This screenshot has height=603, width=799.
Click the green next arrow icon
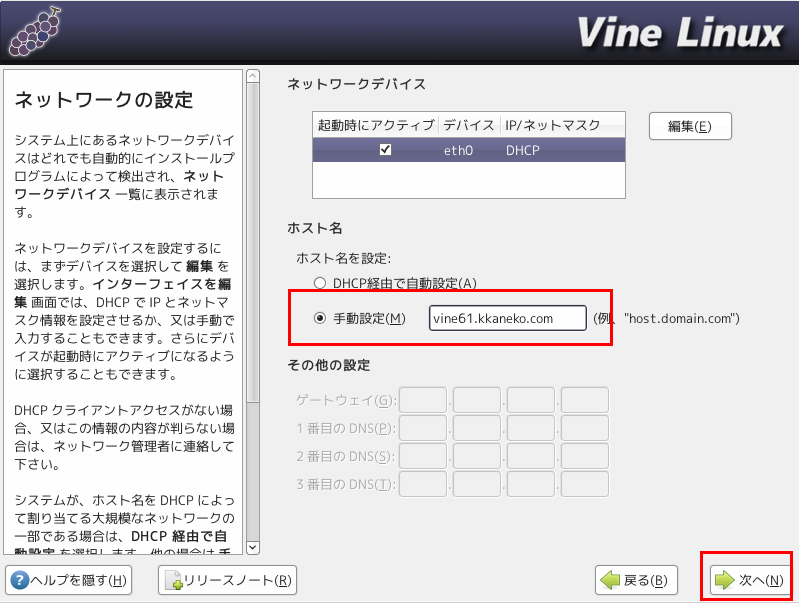[725, 580]
